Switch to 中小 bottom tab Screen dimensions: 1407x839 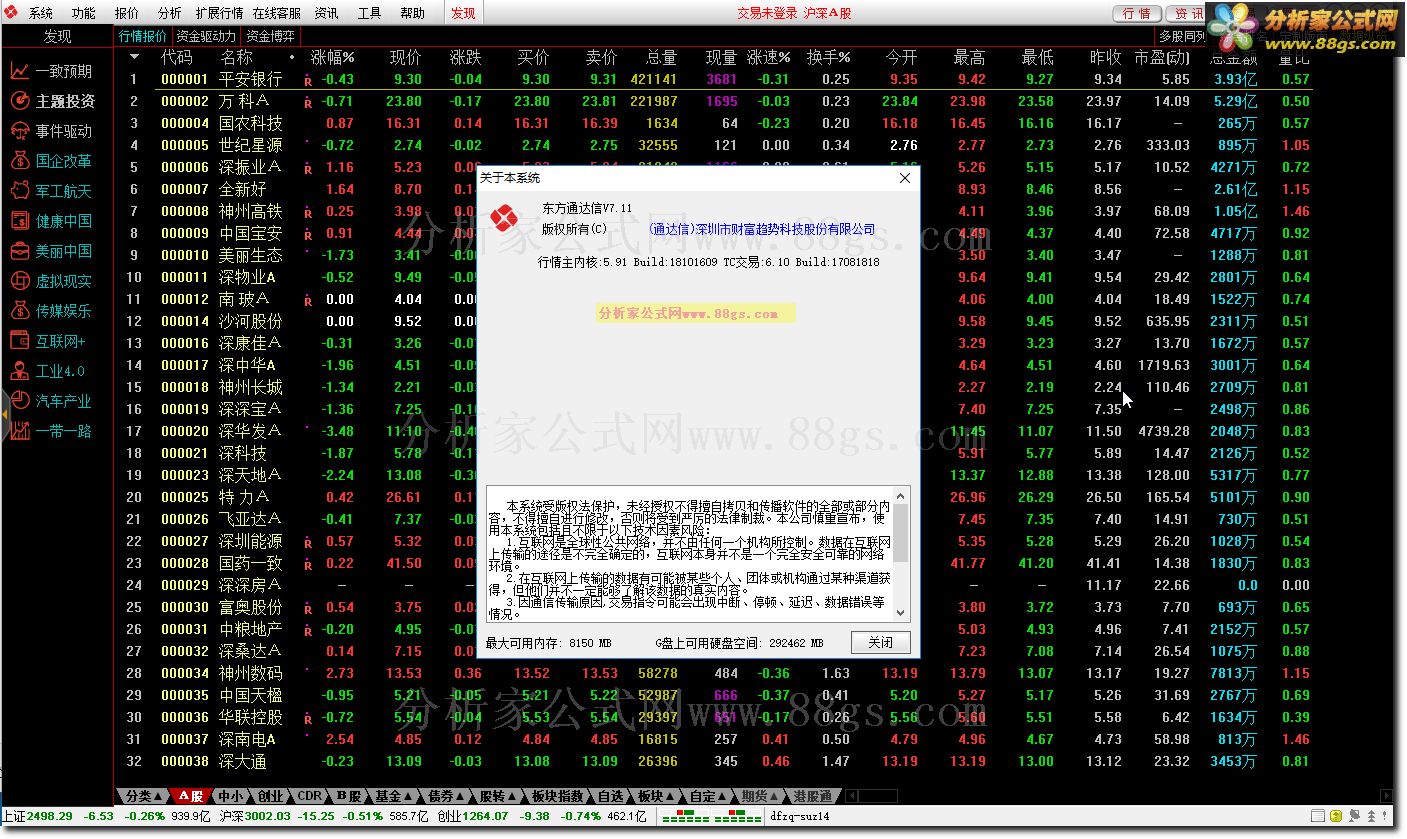click(x=230, y=796)
